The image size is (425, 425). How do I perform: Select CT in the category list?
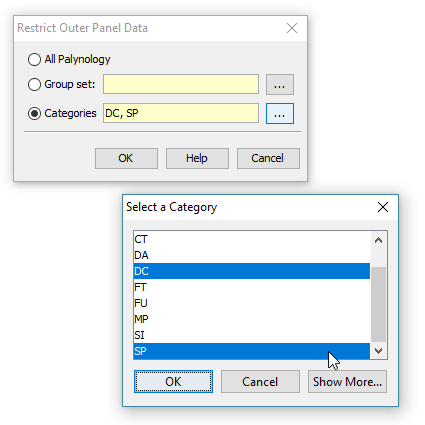252,239
